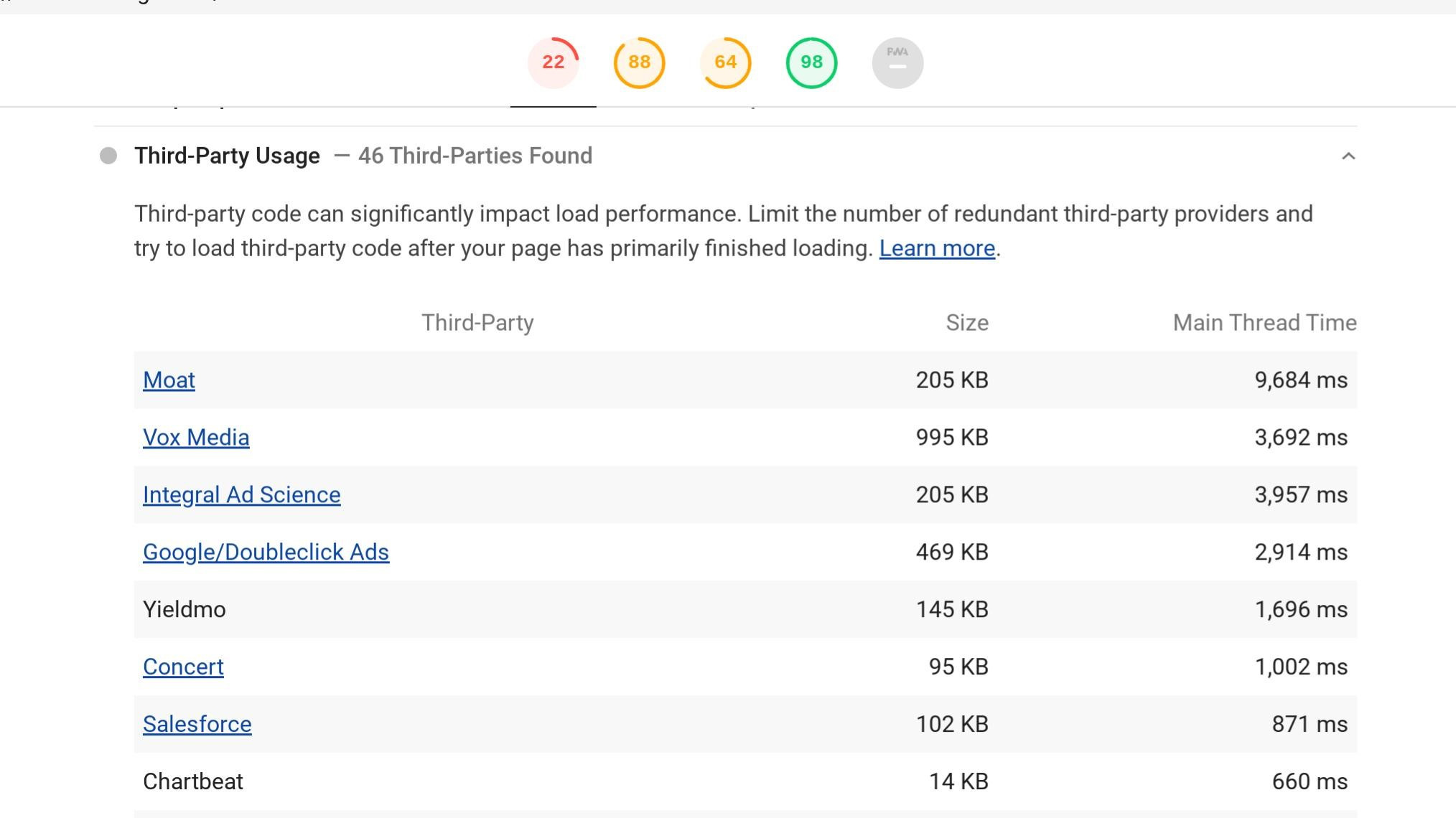Click the Third-Party column header
The image size is (1456, 818).
(477, 323)
